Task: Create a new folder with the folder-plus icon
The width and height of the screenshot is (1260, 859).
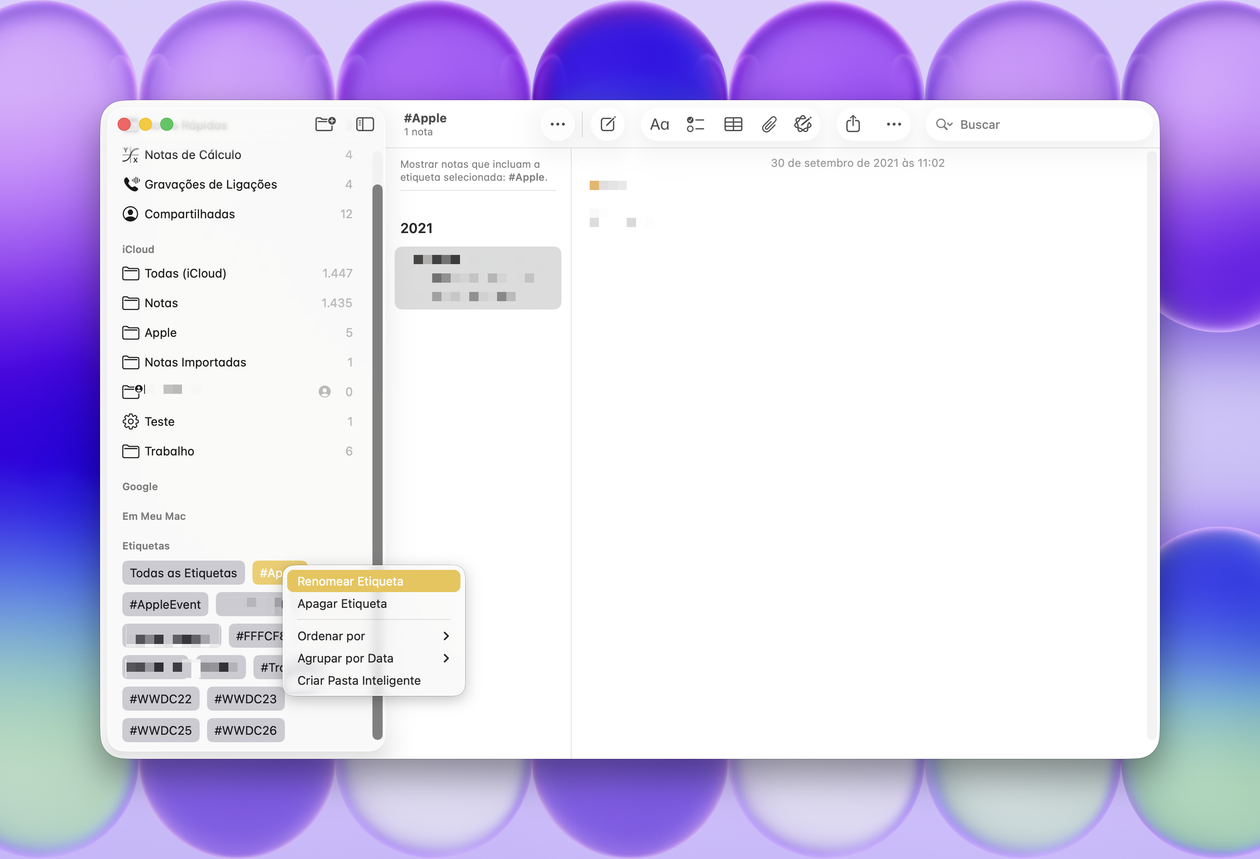Action: [325, 124]
